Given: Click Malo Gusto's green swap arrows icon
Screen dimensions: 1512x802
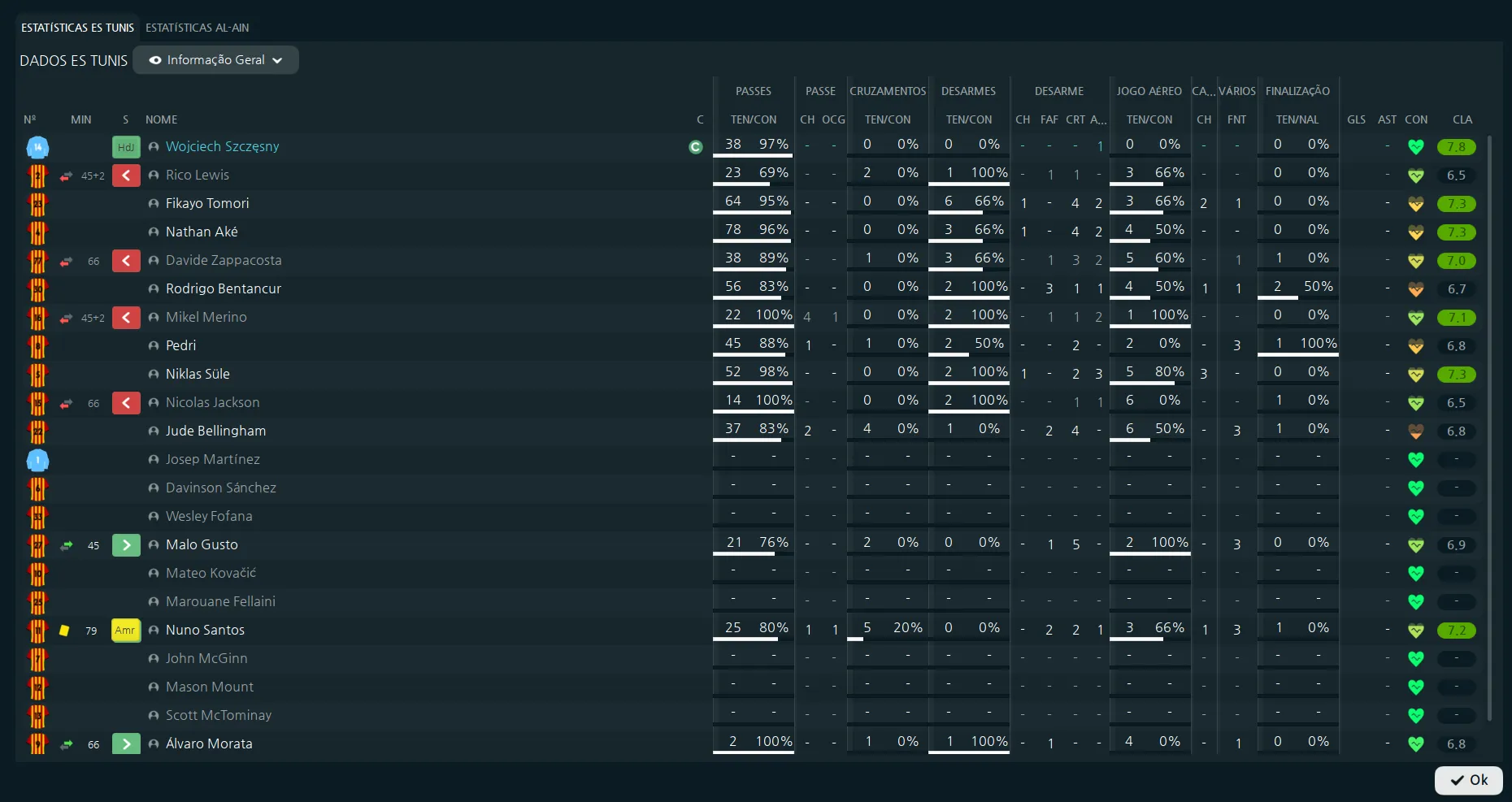Looking at the screenshot, I should coord(66,545).
